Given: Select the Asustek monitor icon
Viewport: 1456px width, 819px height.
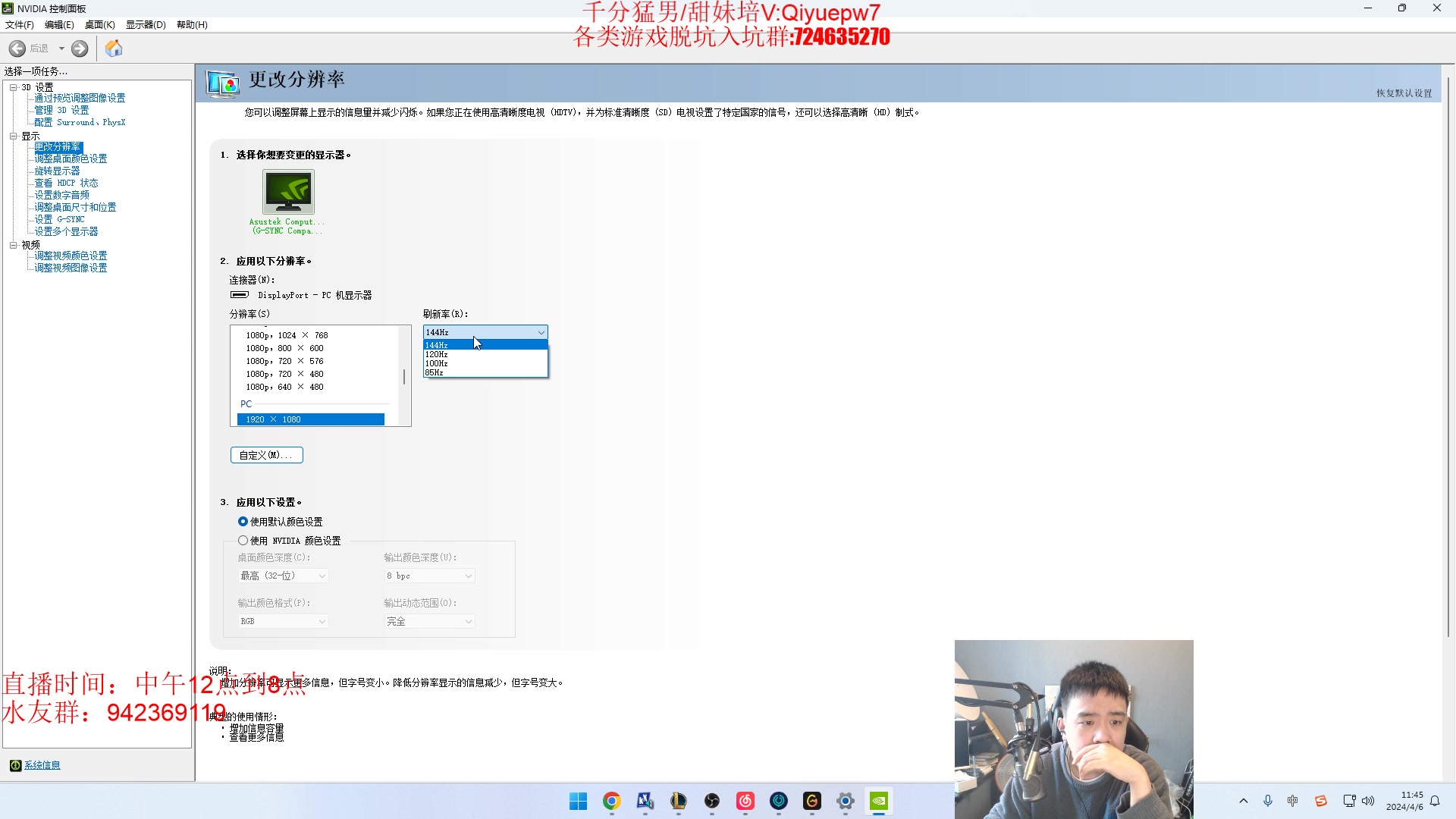Looking at the screenshot, I should 287,192.
